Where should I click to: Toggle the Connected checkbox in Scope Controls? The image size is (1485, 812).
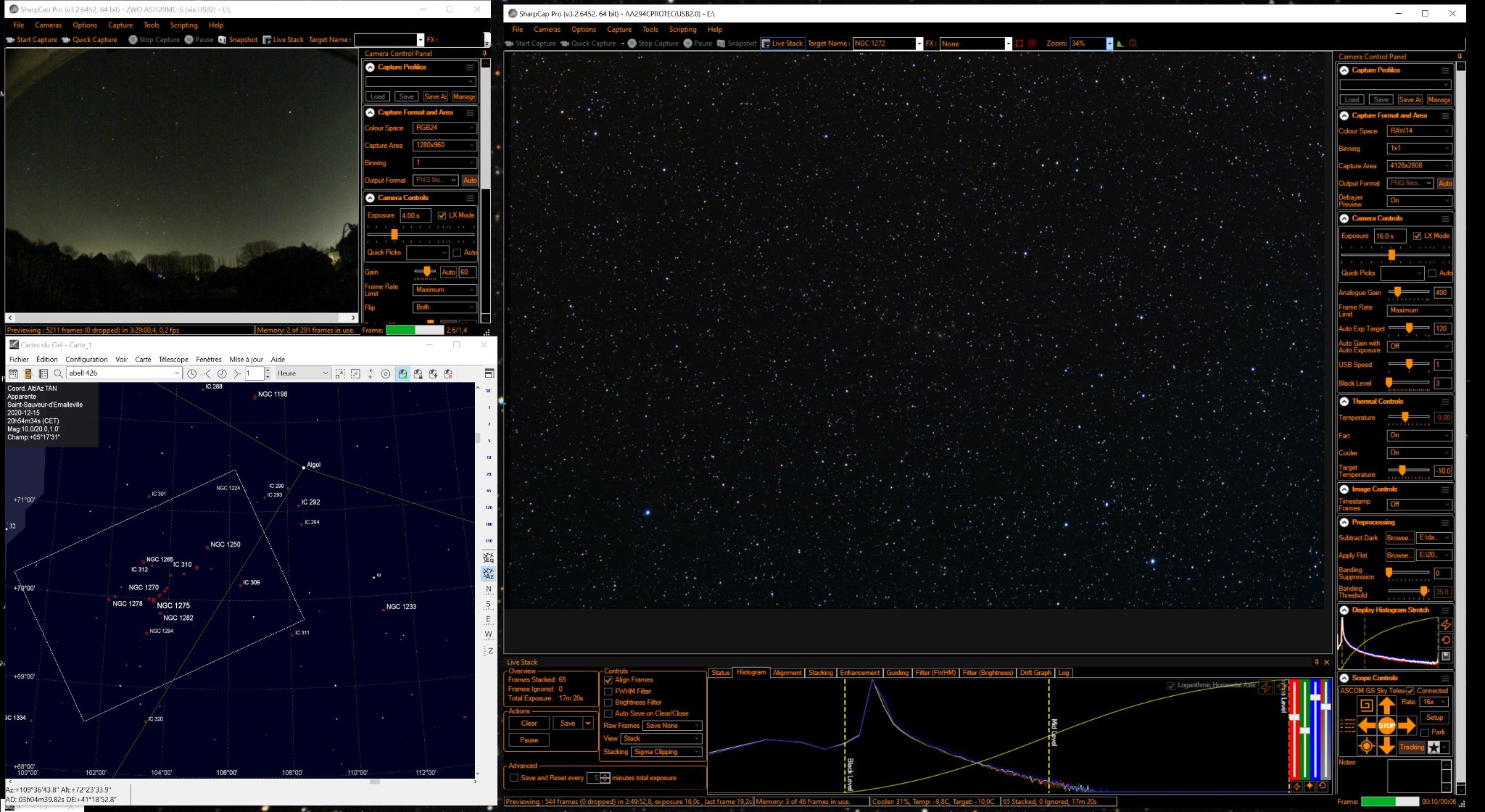1410,691
